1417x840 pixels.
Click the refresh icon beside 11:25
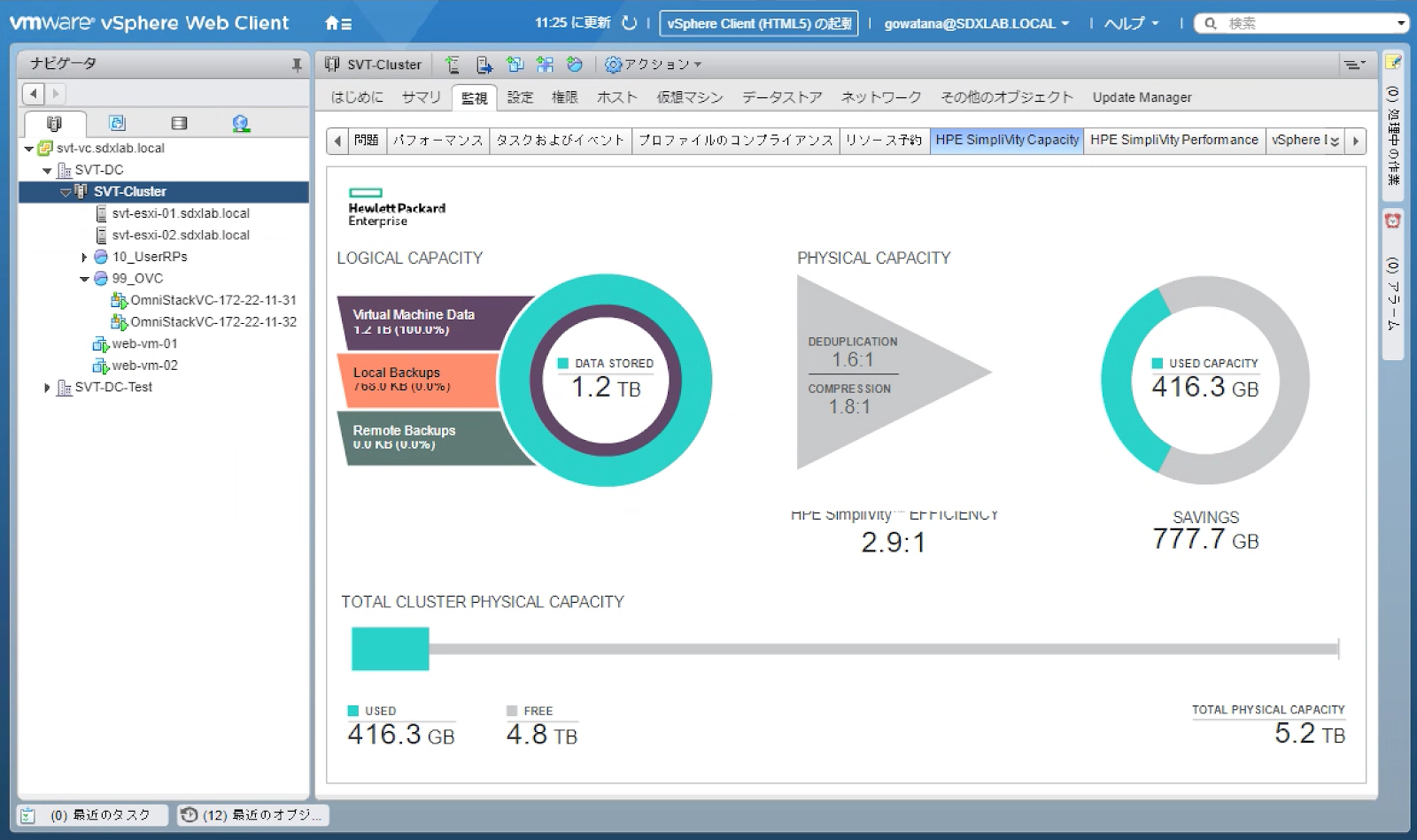[630, 23]
